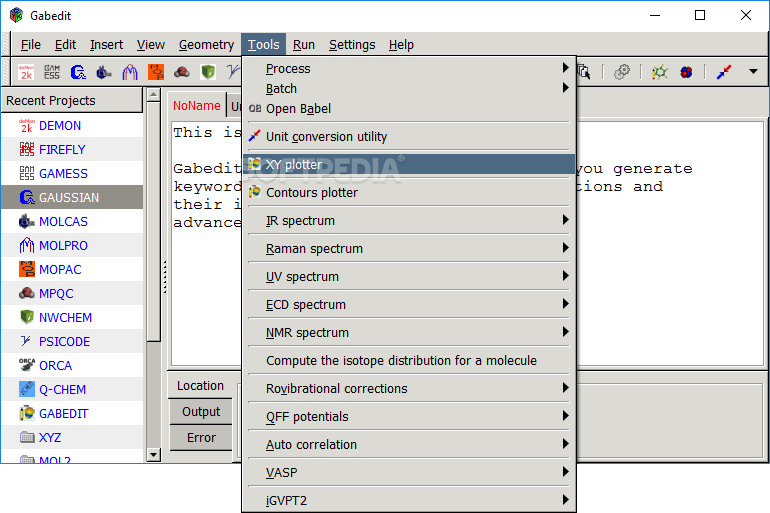This screenshot has width=770, height=513.
Task: Open the molecule geometry viewer icon
Action: coord(660,72)
